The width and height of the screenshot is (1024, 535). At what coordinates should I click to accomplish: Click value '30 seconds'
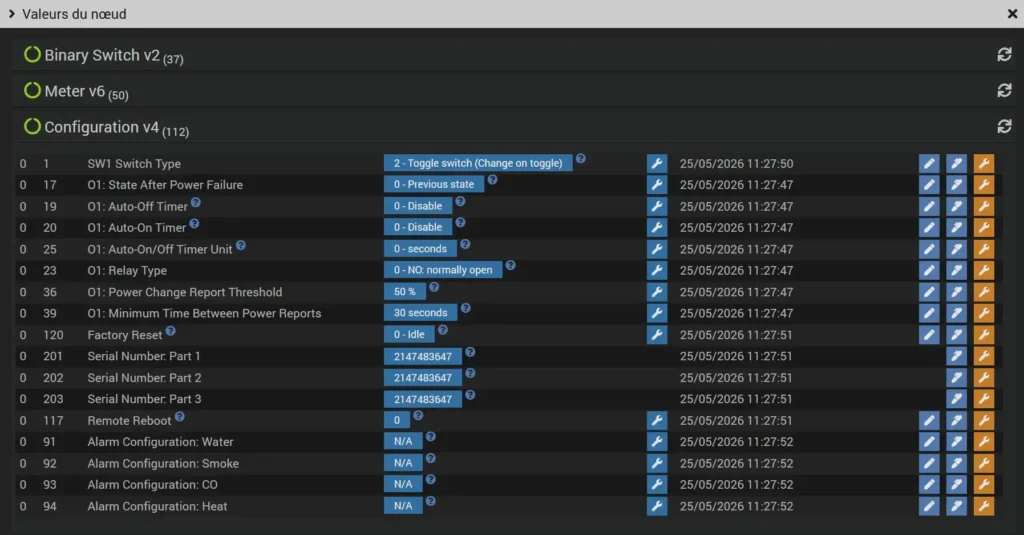pos(421,313)
